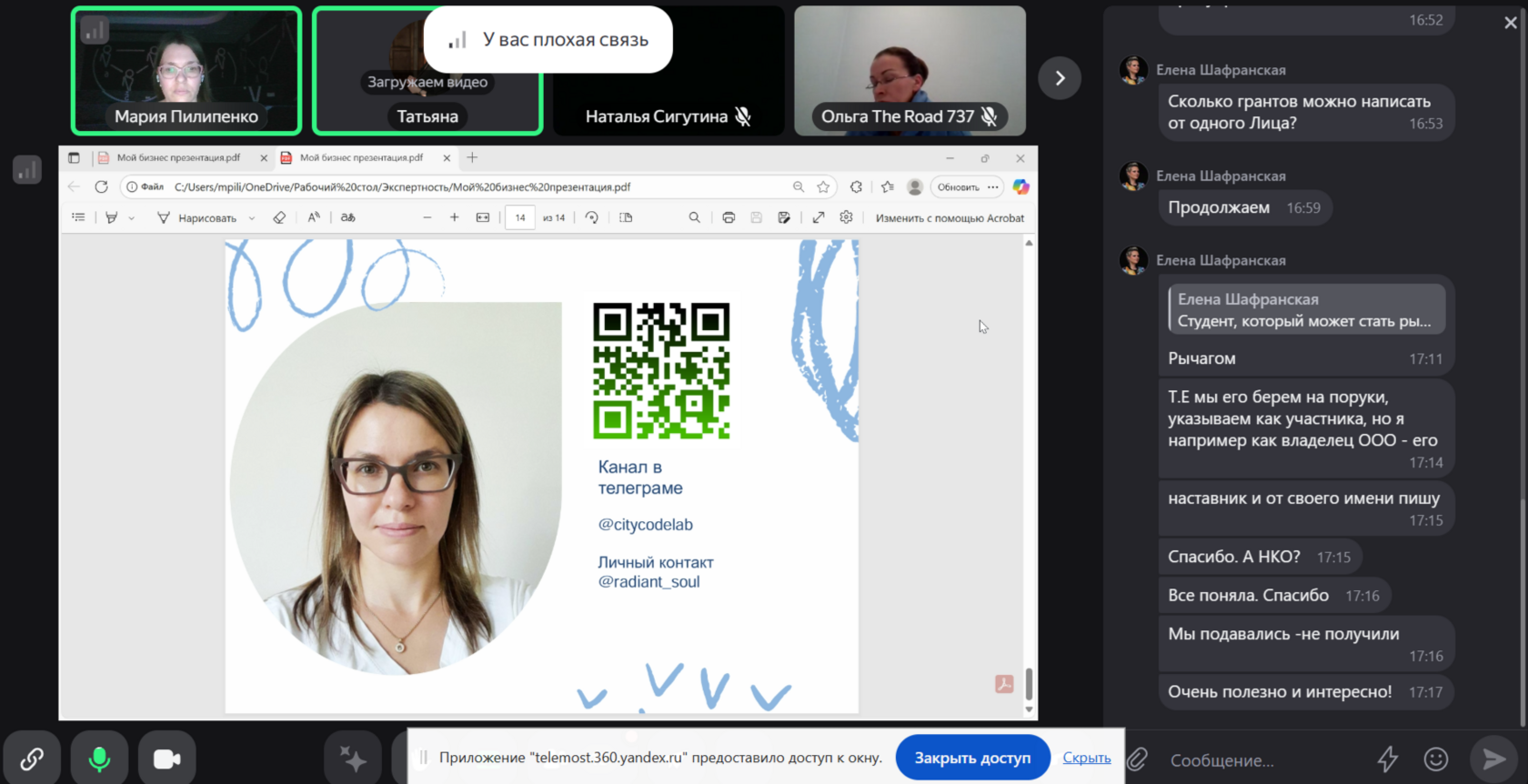Open browser extensions puzzle icon

tap(856, 186)
